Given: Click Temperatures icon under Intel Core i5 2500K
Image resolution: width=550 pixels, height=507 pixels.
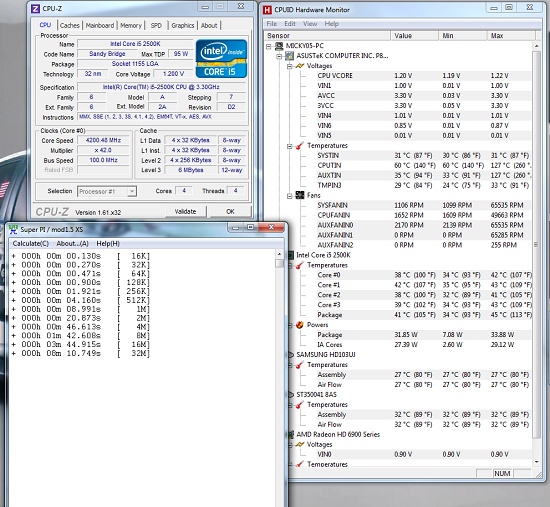Looking at the screenshot, I should (x=300, y=265).
